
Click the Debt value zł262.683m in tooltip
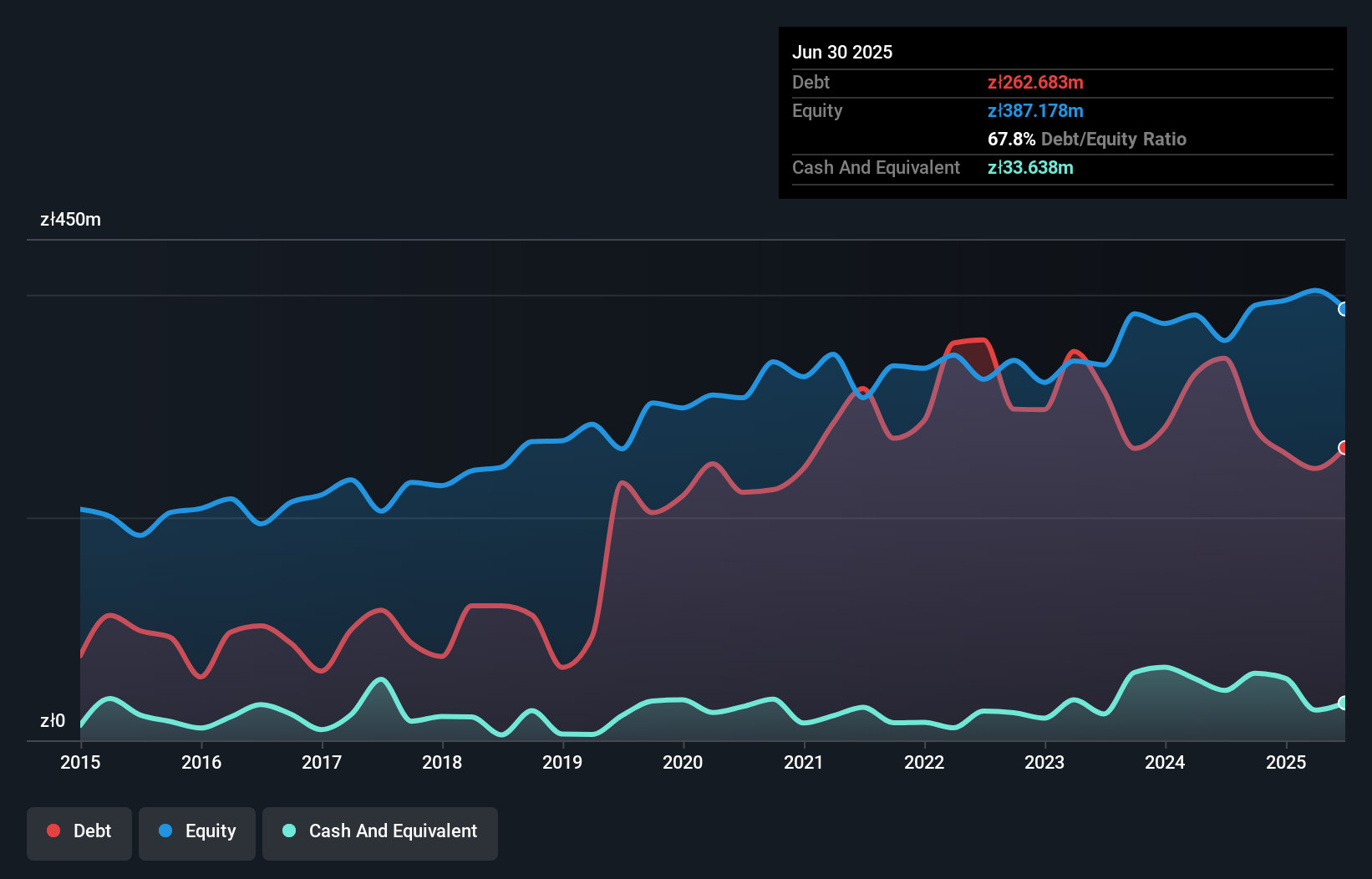pos(1035,82)
